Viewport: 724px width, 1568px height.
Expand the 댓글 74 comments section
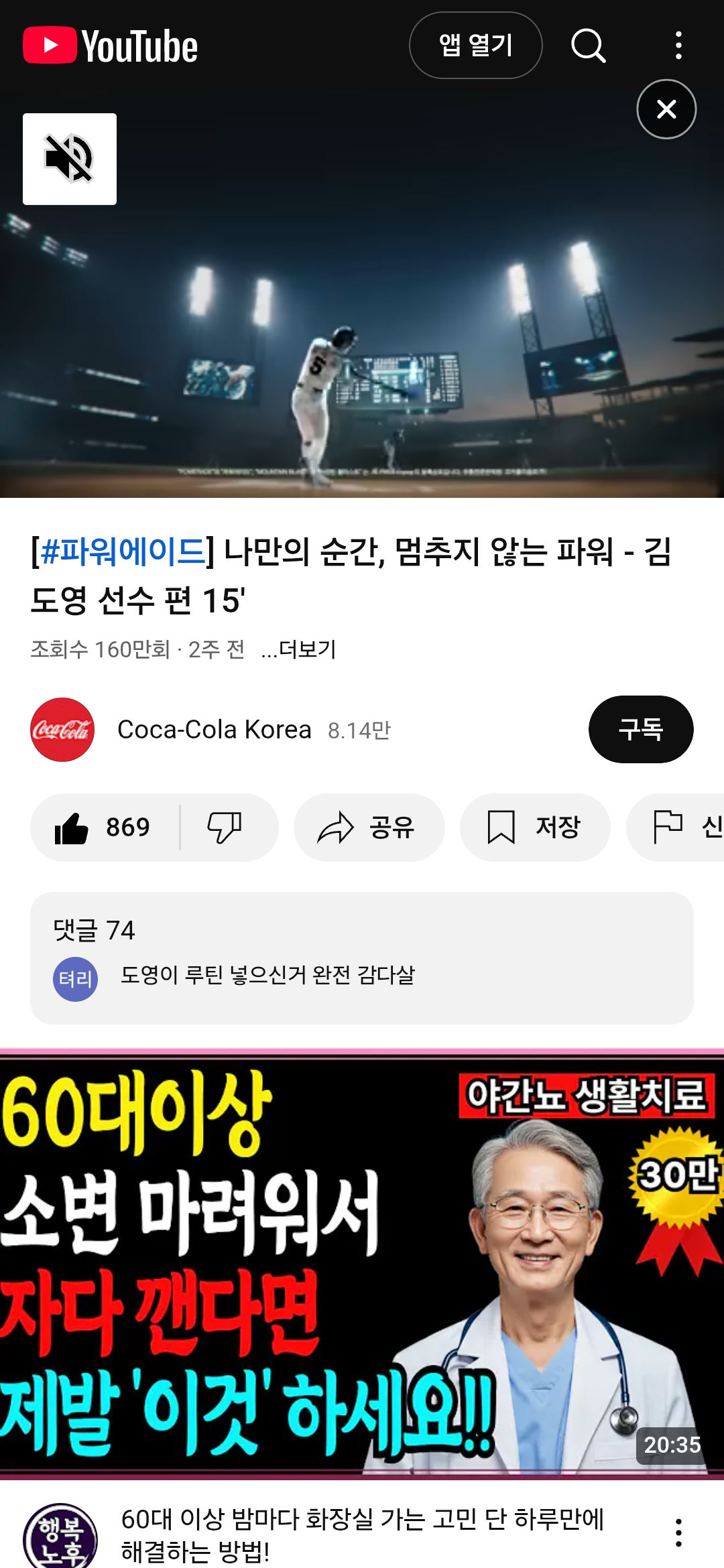click(362, 958)
